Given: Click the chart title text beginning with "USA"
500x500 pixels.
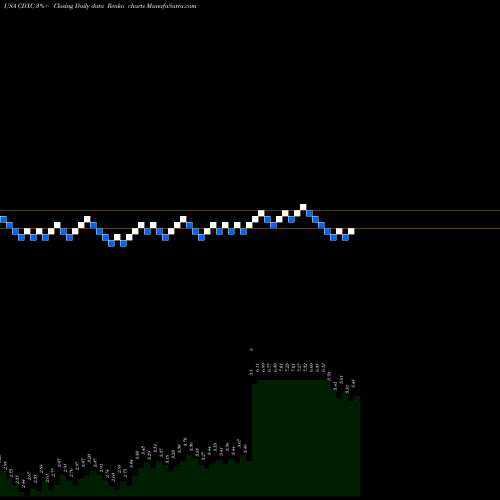Looking at the screenshot, I should (99, 6).
